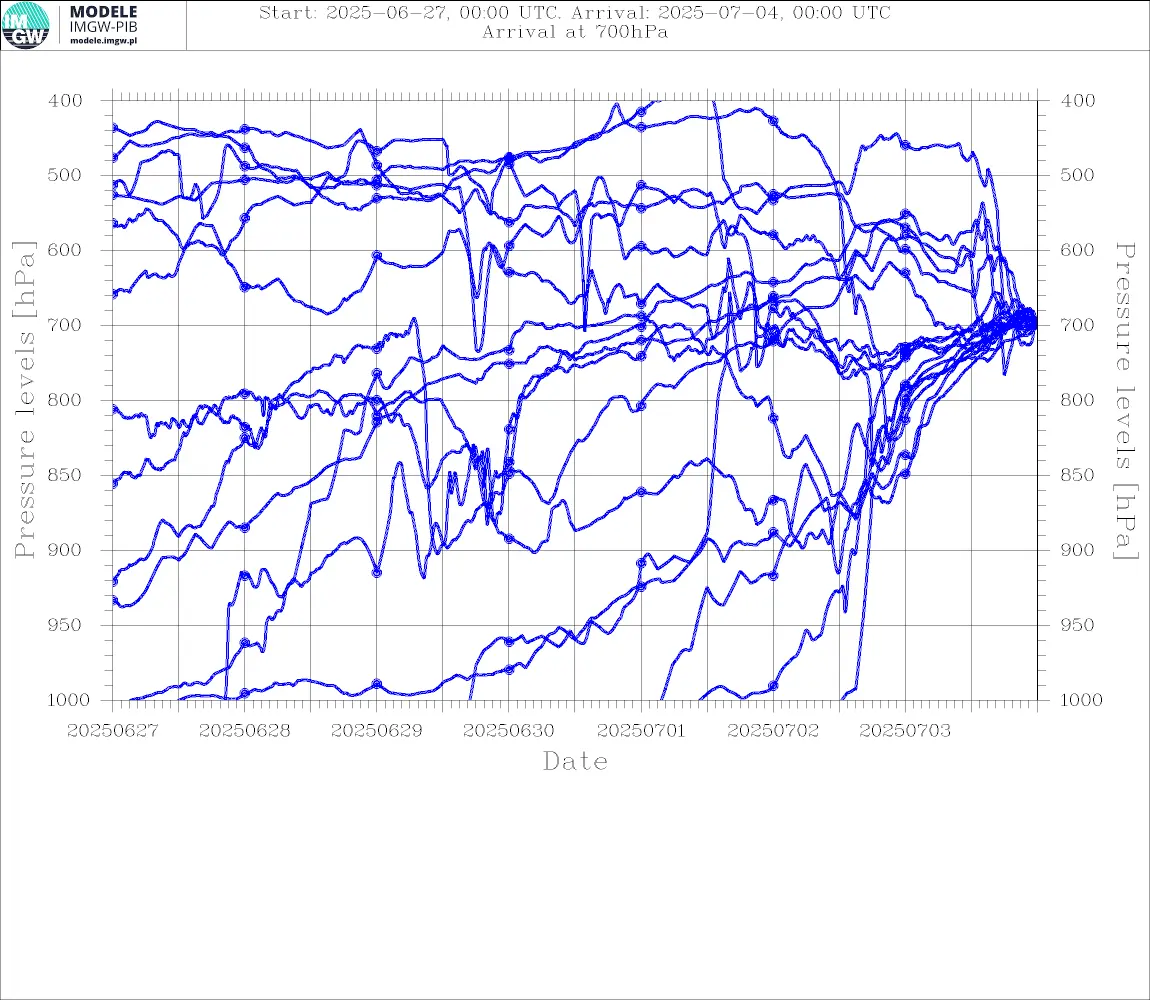1150x1000 pixels.
Task: Click the right axis 700 label
Action: [x=1078, y=325]
